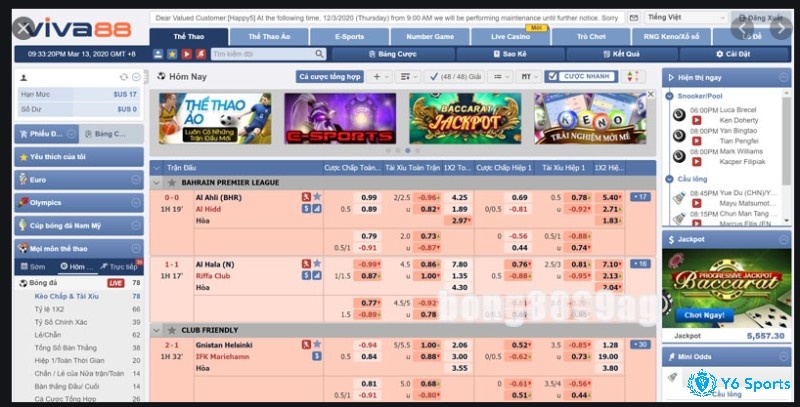Image resolution: width=800 pixels, height=407 pixels.
Task: Star the Al Ahli (BHR) match as favorite
Action: tap(317, 197)
